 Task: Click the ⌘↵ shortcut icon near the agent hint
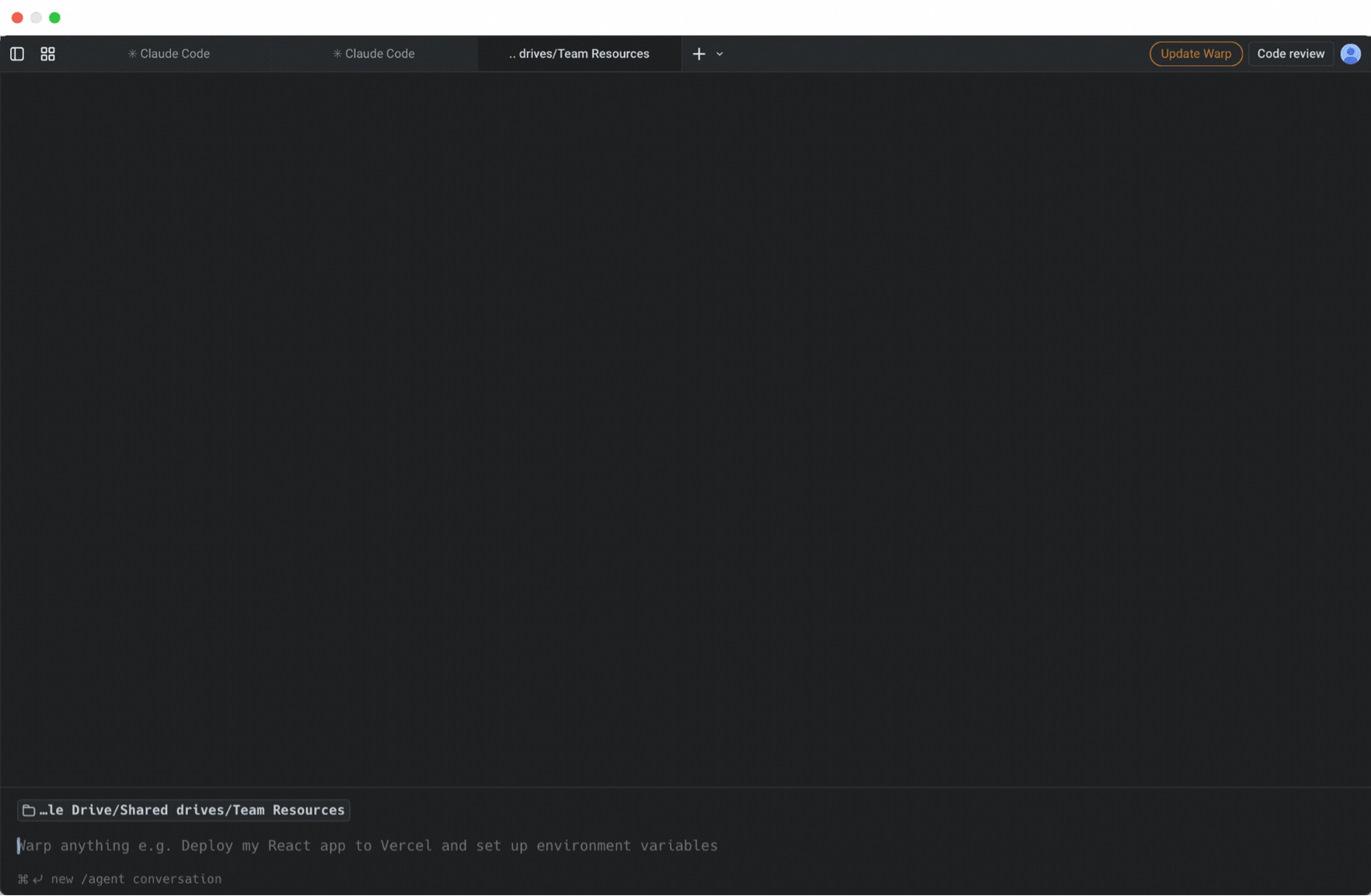tap(29, 878)
